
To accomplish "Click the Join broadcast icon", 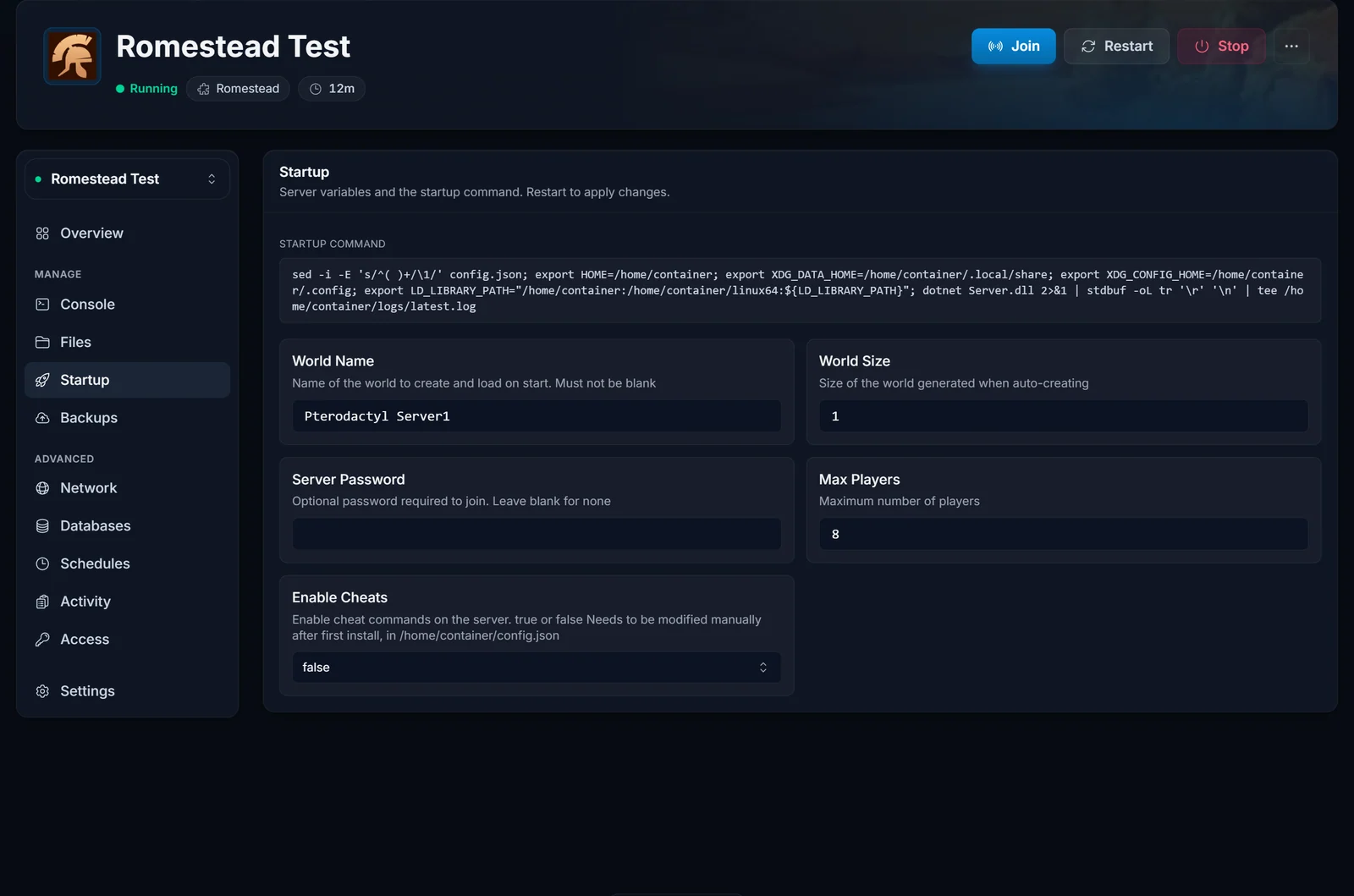I will (996, 47).
